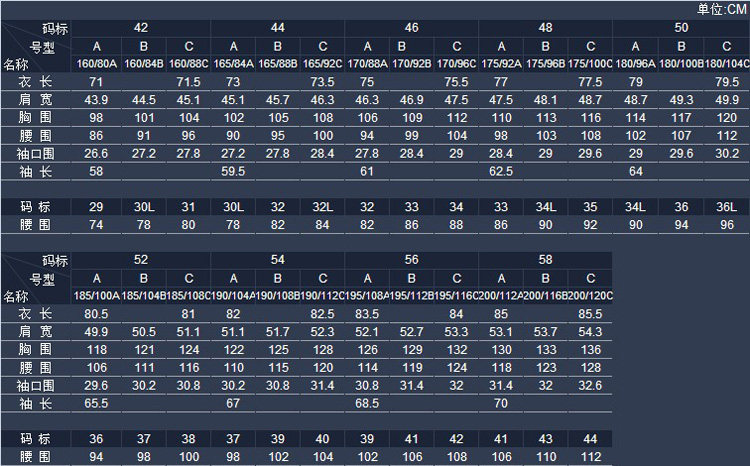The height and width of the screenshot is (466, 750).
Task: Select the 180/100B size code
Action: coord(681,64)
